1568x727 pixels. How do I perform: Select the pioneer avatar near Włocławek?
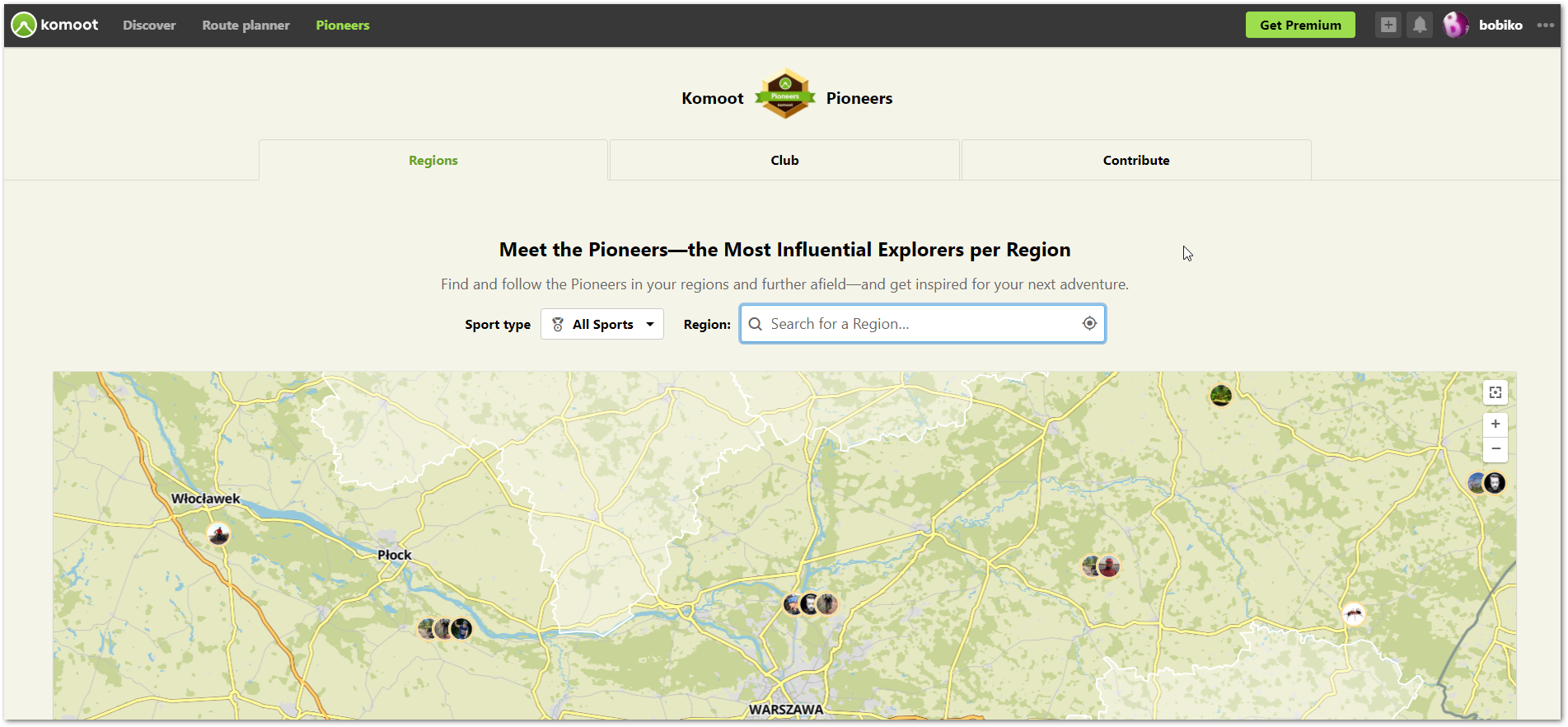(218, 534)
